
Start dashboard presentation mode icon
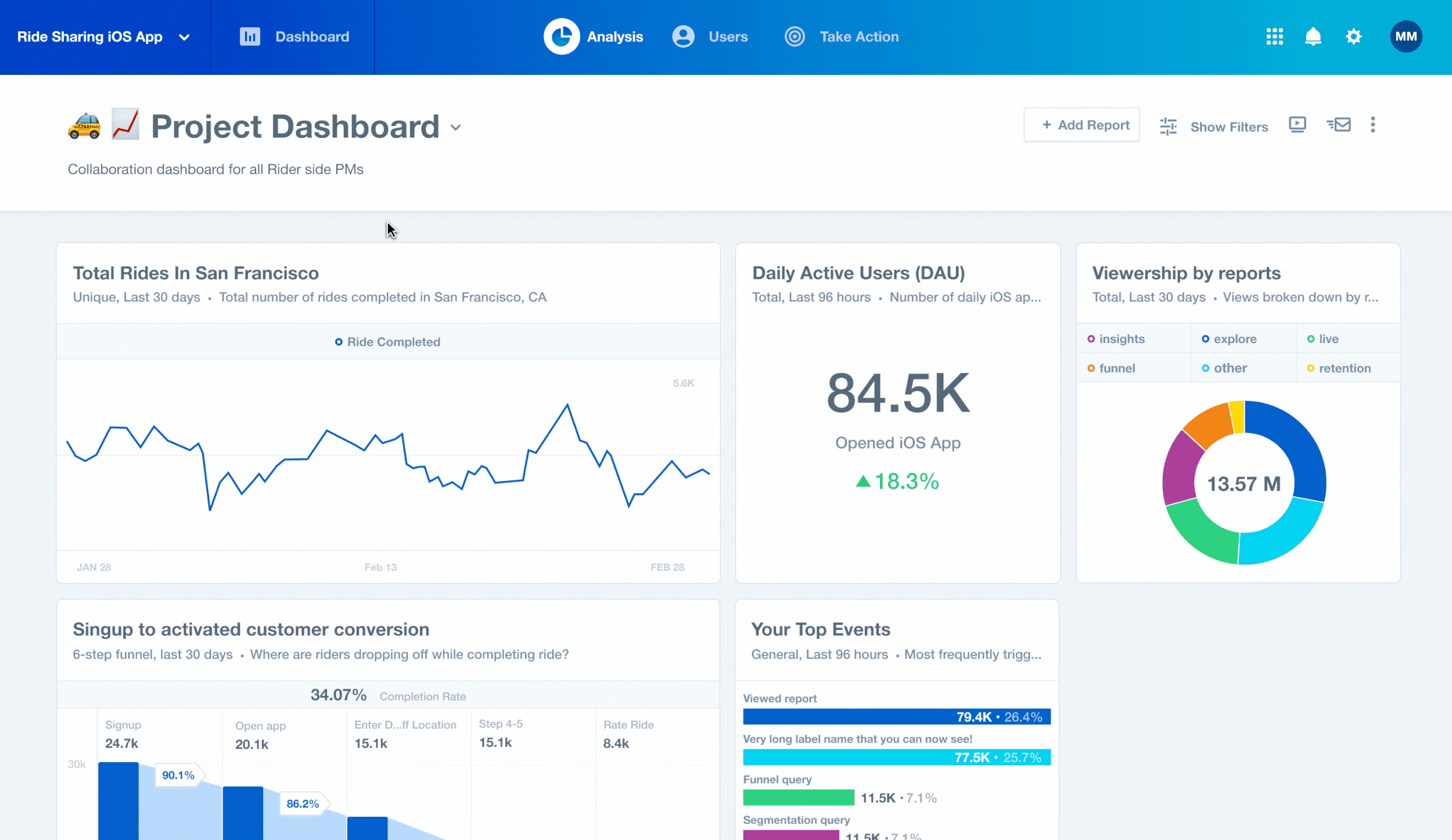pyautogui.click(x=1298, y=125)
